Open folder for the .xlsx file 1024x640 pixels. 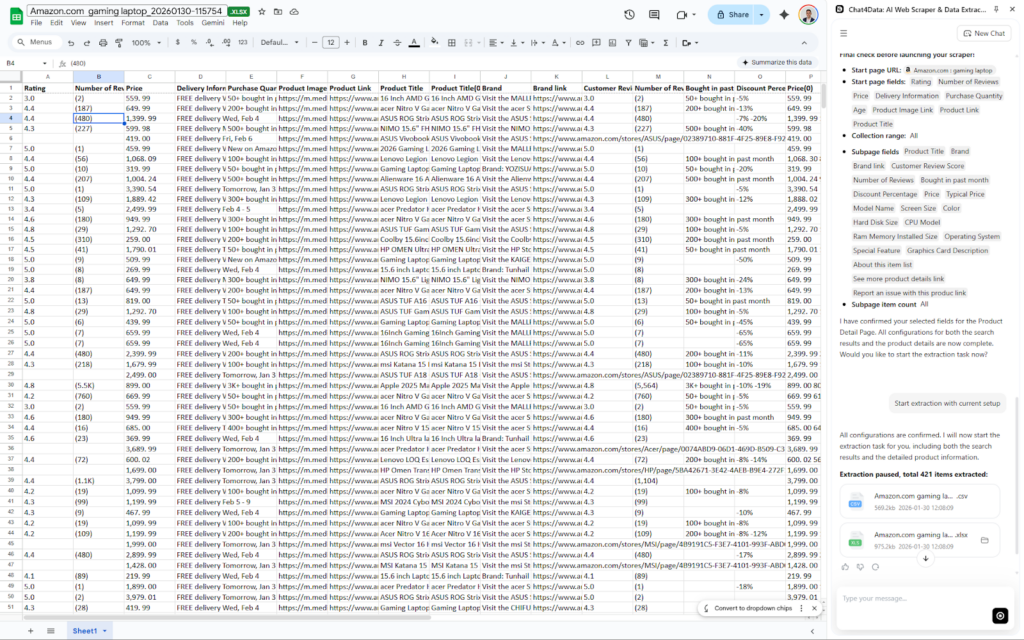[985, 540]
